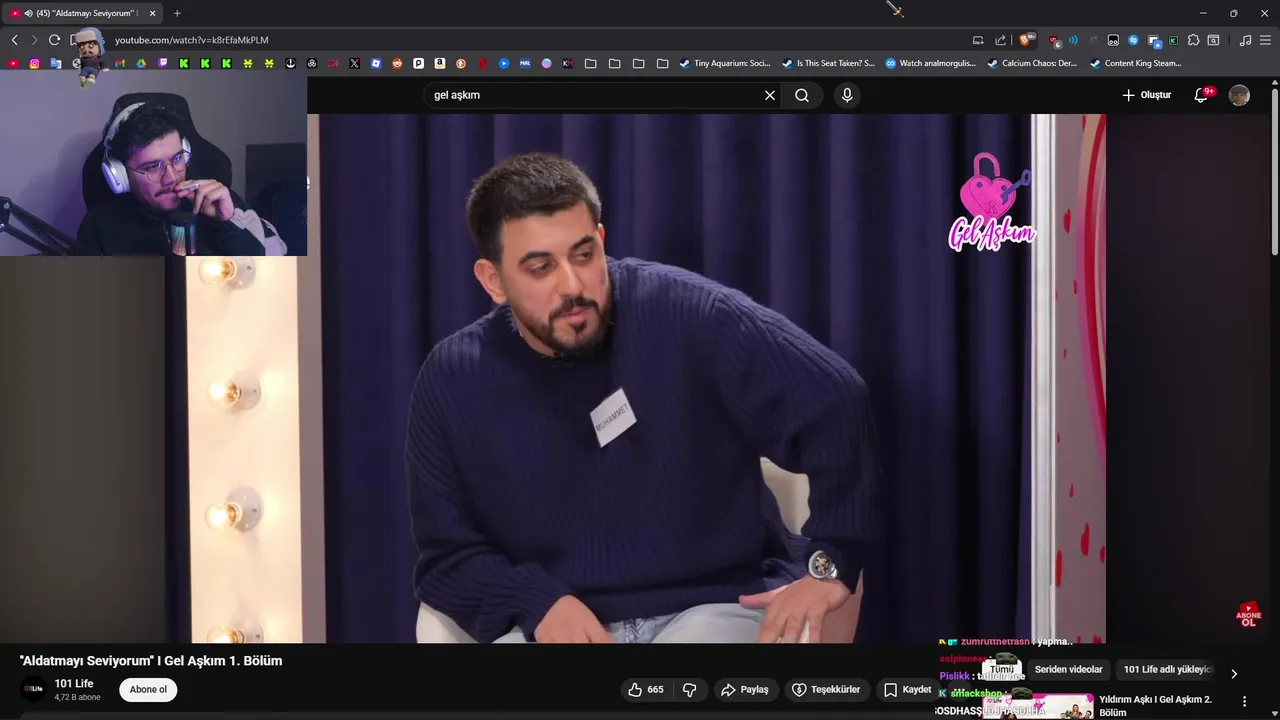Viewport: 1280px width, 720px height.
Task: Select the "101 Life adlı yükleyici" chip
Action: 1166,670
